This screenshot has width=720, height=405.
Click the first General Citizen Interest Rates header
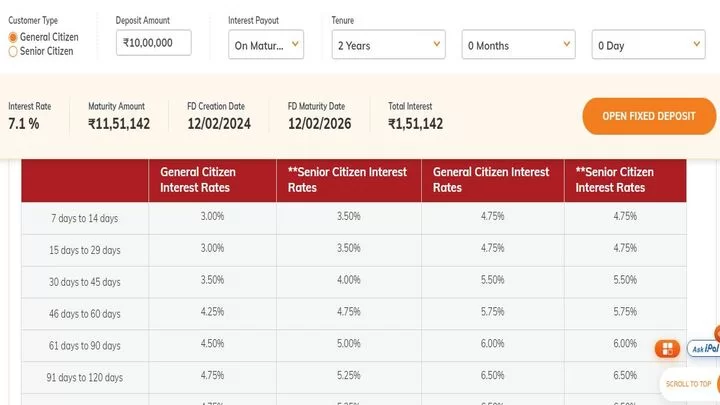tap(198, 180)
